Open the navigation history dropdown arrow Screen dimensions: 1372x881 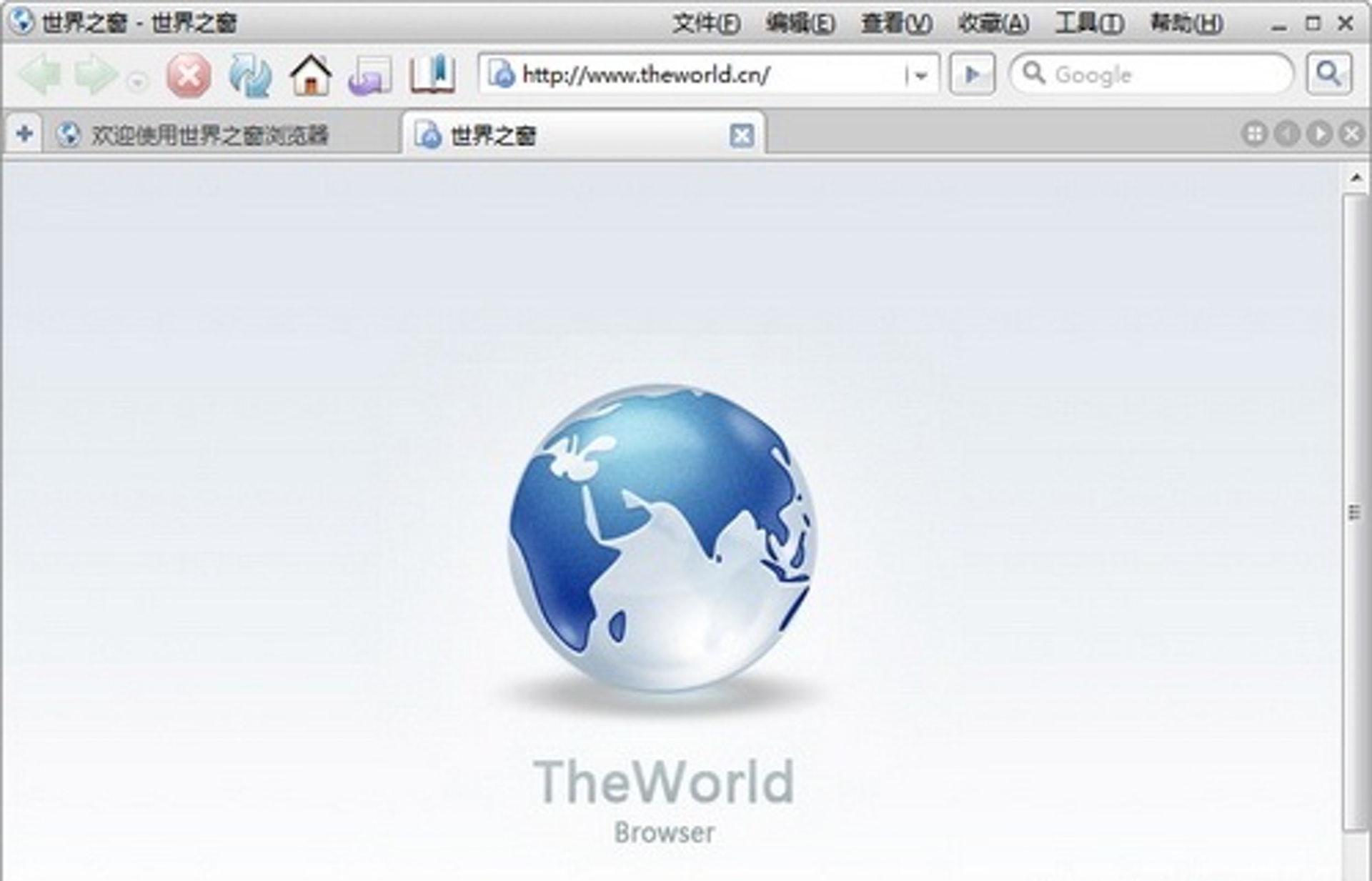(x=137, y=81)
